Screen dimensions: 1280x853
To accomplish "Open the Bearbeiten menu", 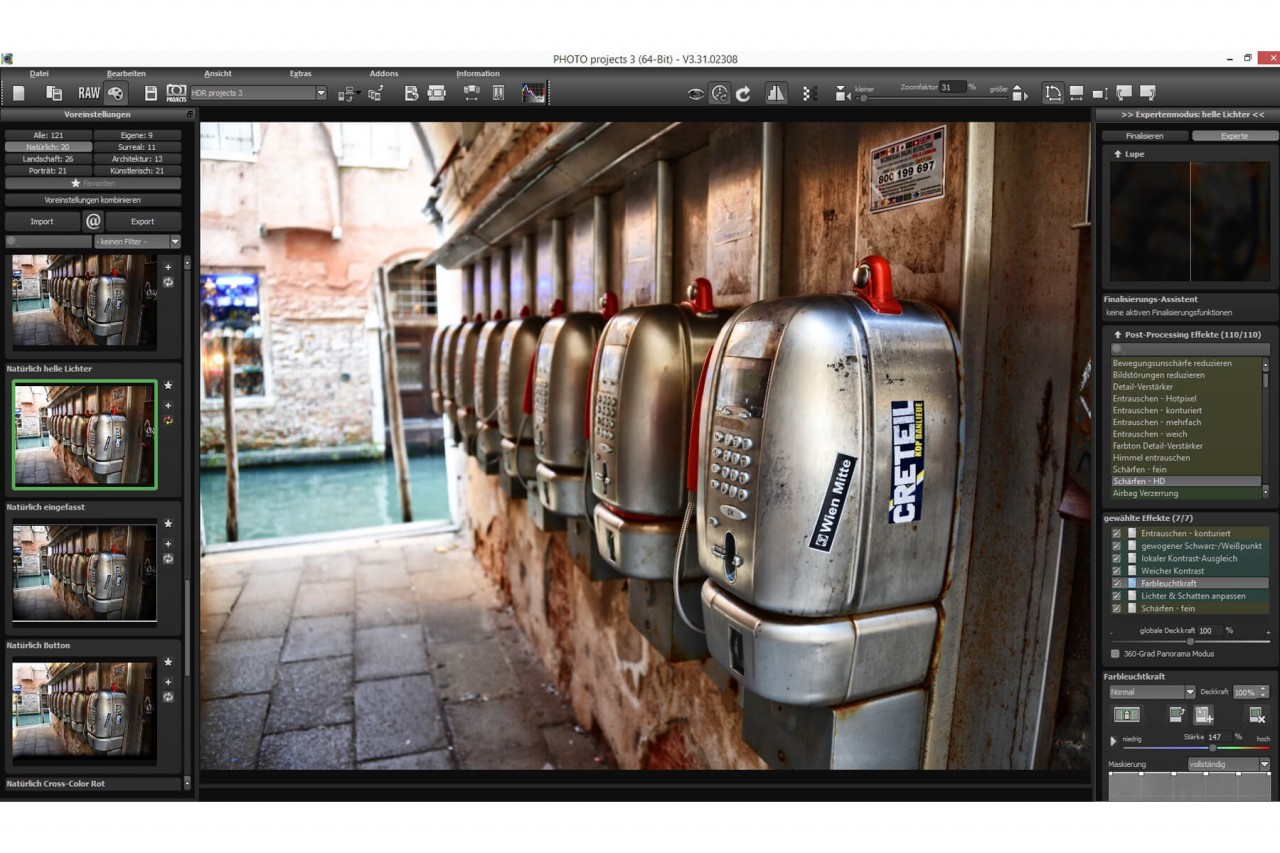I will [x=126, y=74].
